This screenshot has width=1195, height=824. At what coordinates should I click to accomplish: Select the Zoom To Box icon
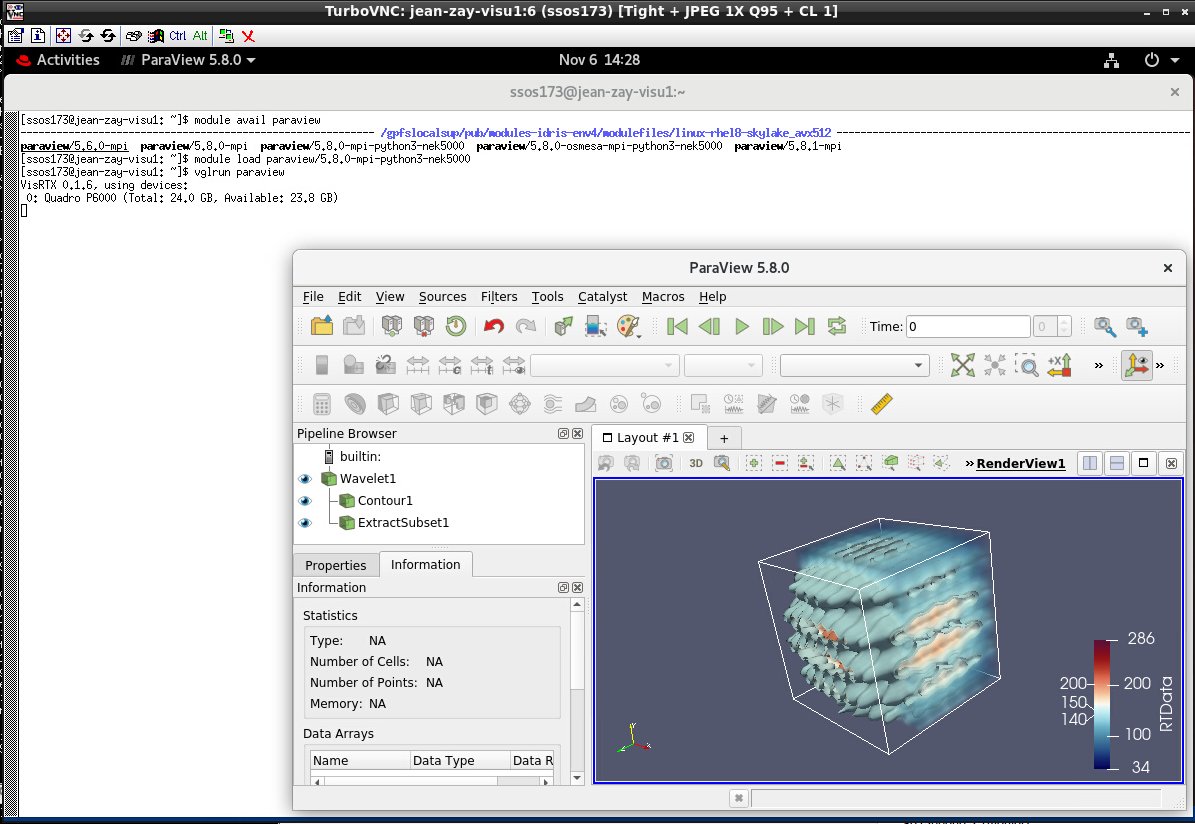(1027, 365)
